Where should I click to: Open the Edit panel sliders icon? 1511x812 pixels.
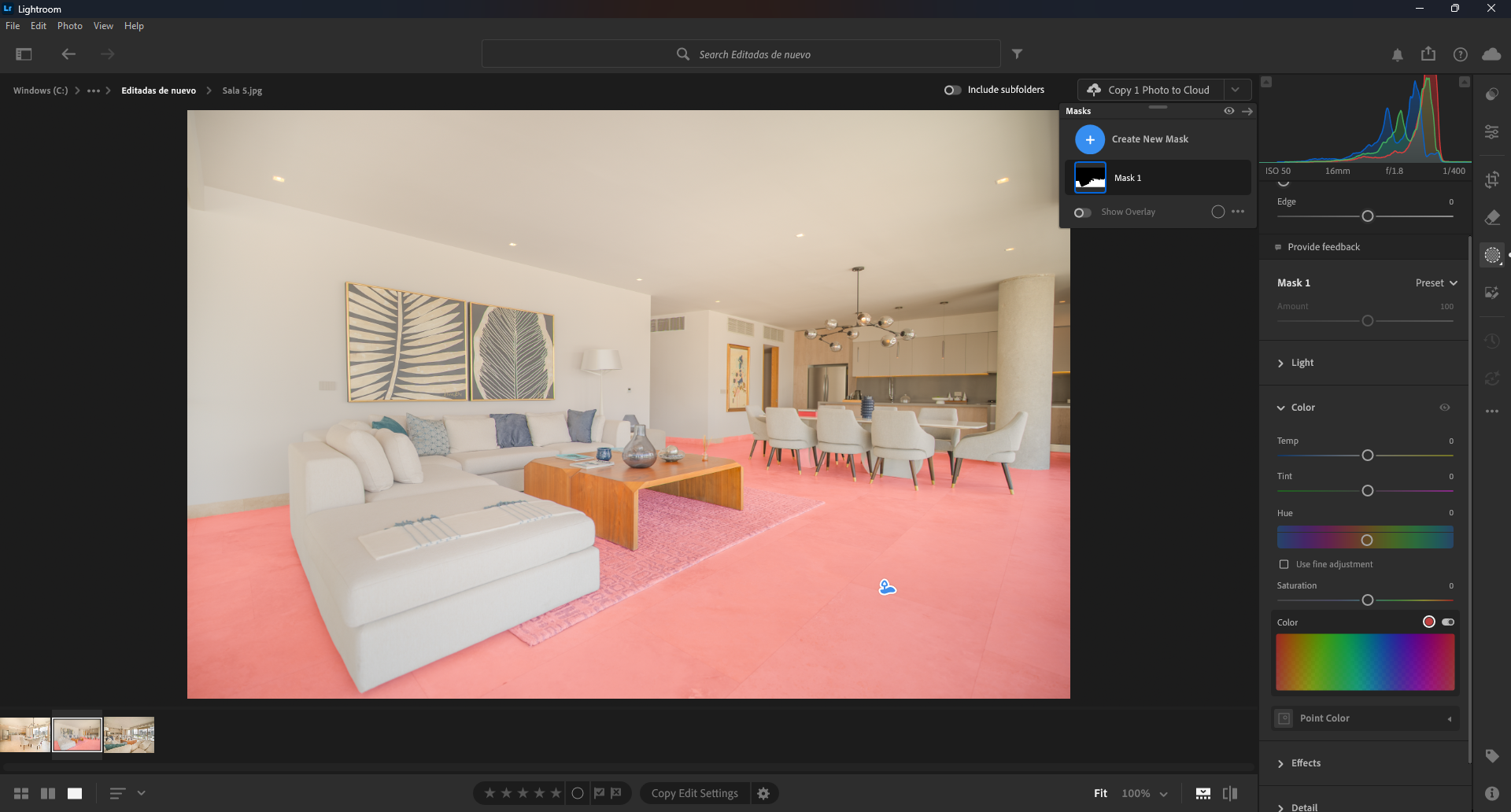click(x=1491, y=132)
